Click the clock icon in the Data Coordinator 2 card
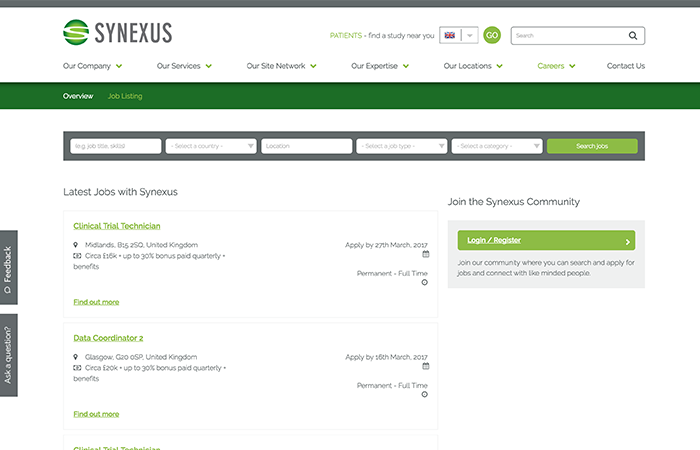700x450 pixels. pos(425,394)
